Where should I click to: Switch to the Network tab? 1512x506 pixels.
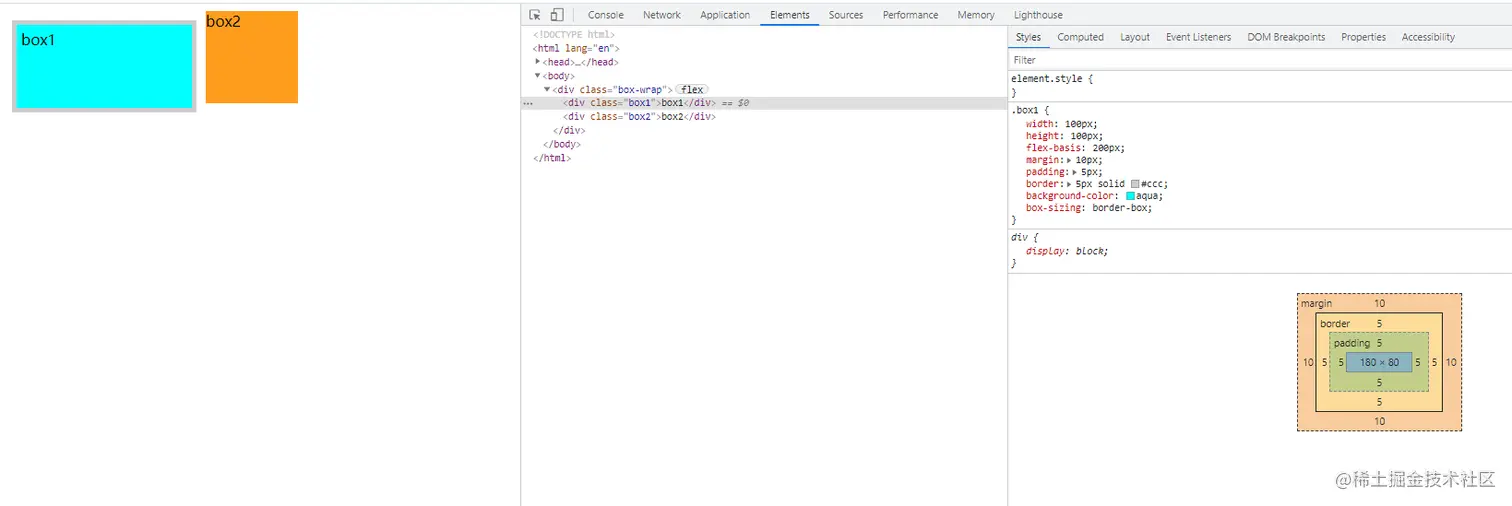pos(661,15)
